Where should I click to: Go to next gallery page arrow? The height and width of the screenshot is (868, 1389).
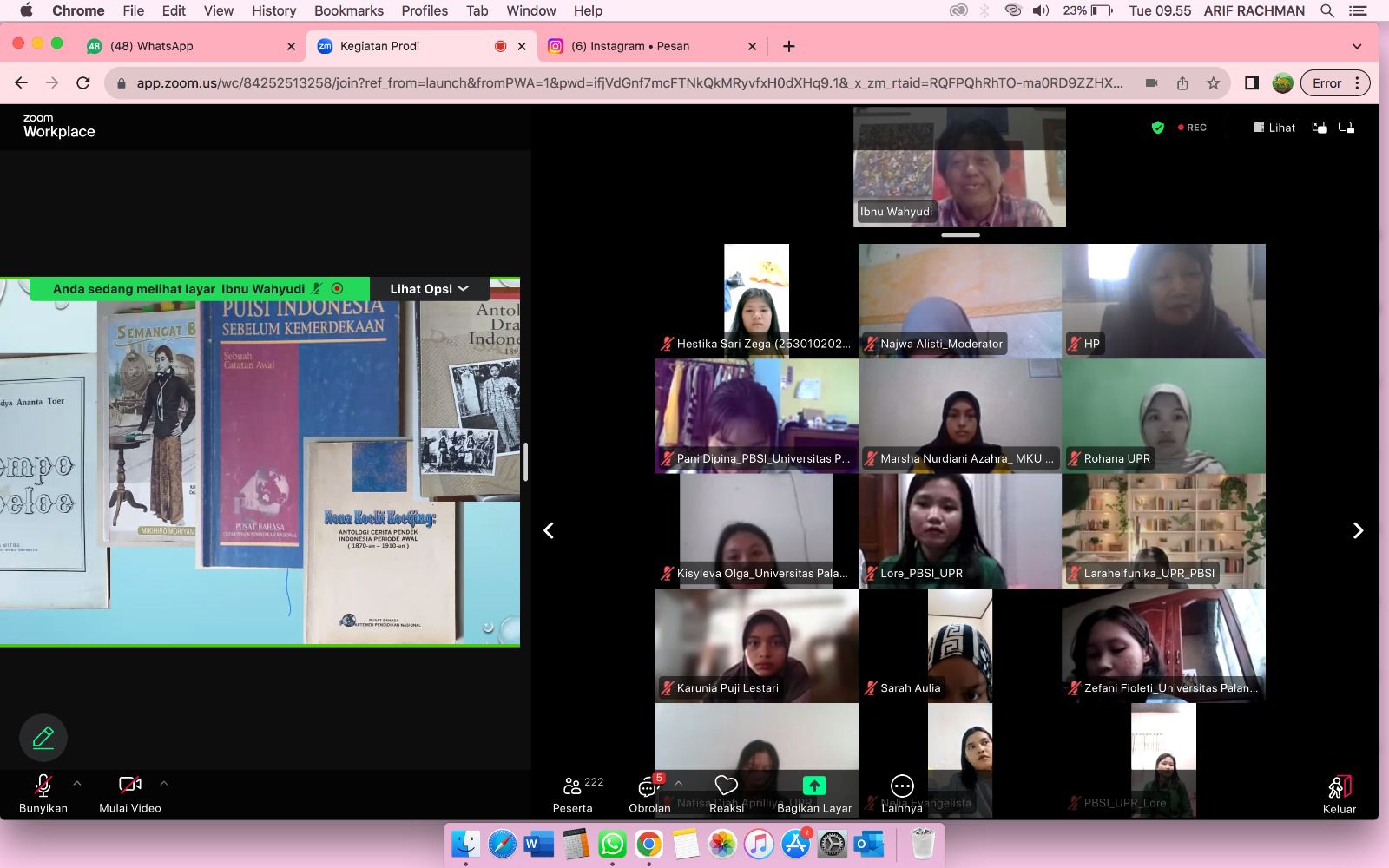(1358, 530)
